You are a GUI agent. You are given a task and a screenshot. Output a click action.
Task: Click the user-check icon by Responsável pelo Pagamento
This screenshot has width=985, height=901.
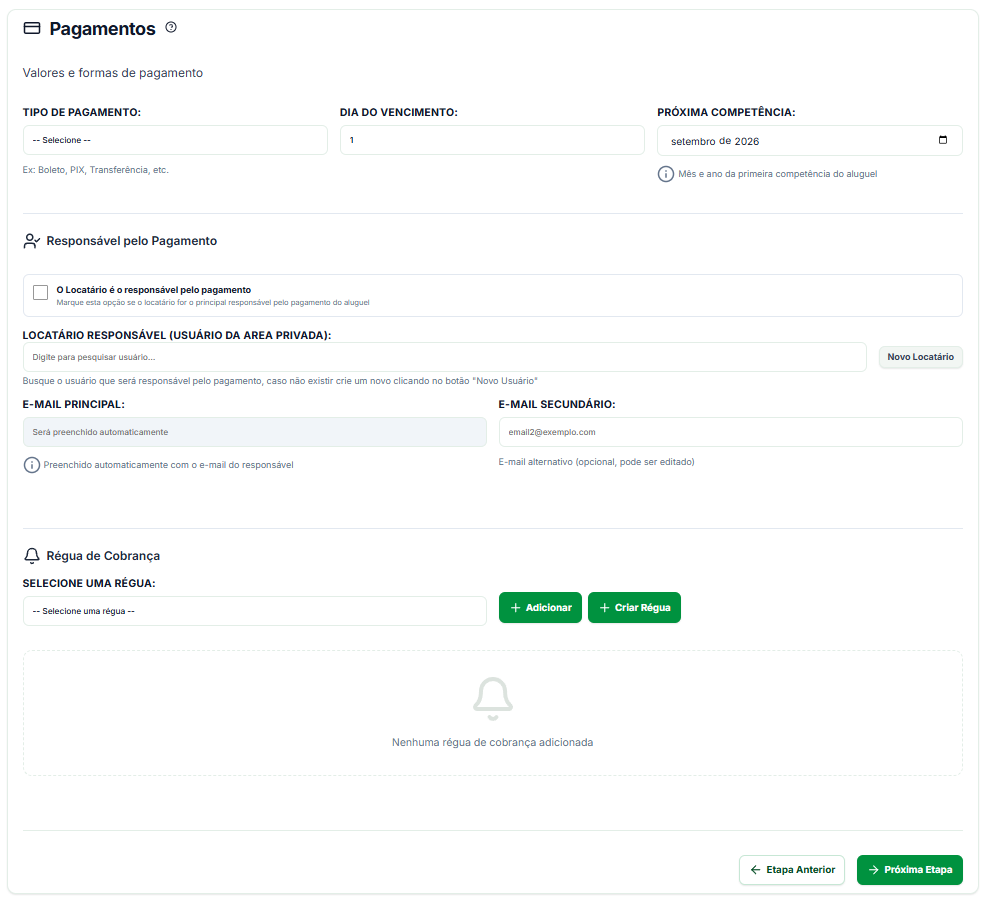pyautogui.click(x=31, y=241)
